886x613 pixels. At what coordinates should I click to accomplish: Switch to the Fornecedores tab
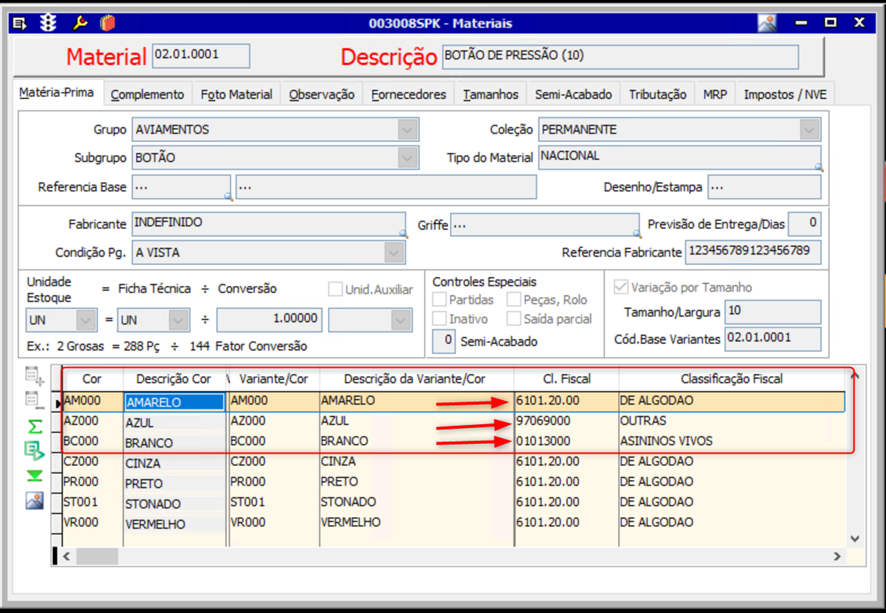click(408, 94)
